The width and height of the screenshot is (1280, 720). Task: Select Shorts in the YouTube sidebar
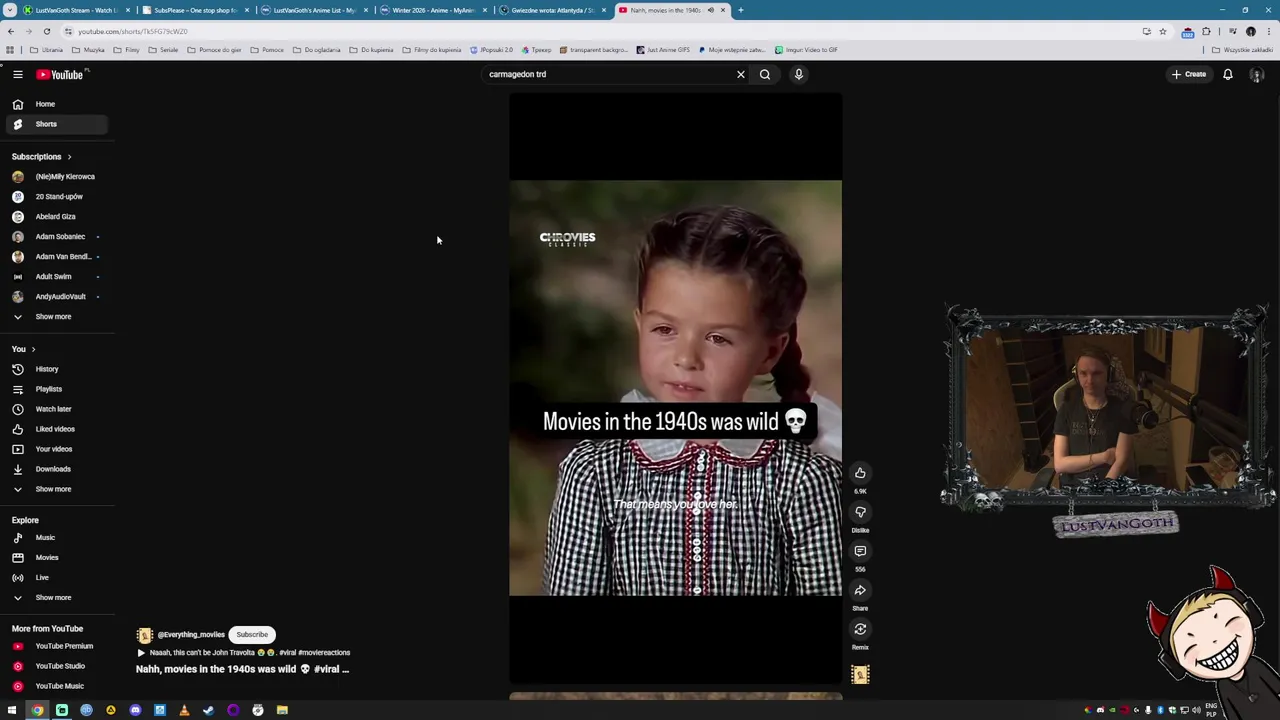57,124
